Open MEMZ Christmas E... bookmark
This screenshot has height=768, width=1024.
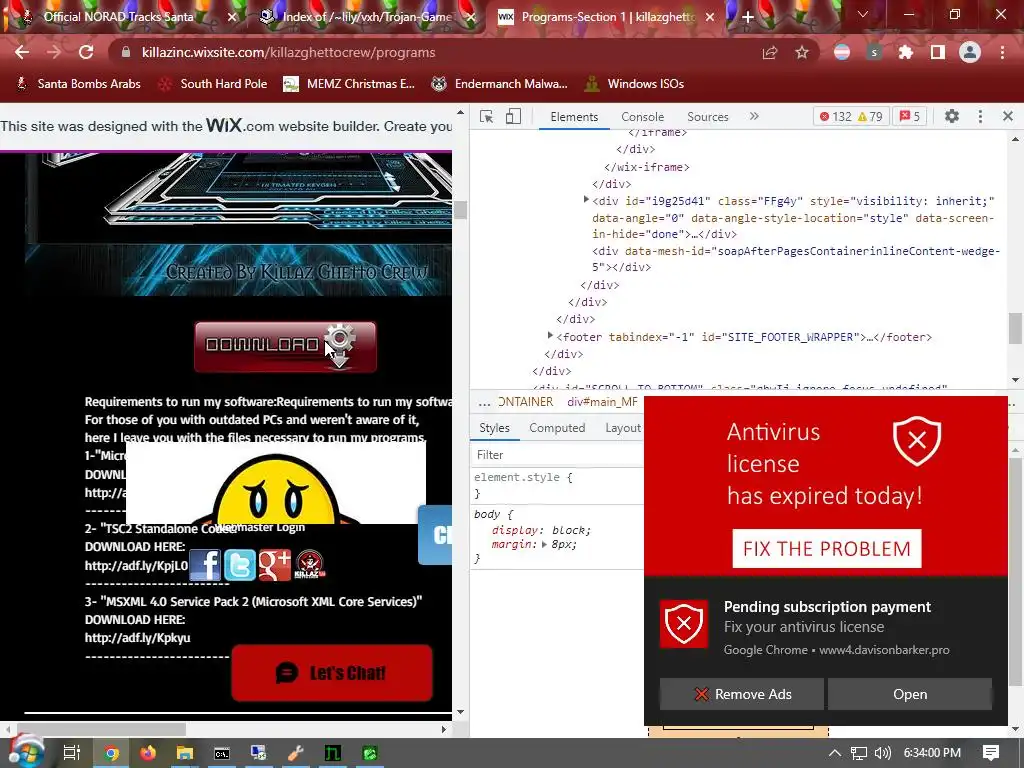click(x=349, y=84)
